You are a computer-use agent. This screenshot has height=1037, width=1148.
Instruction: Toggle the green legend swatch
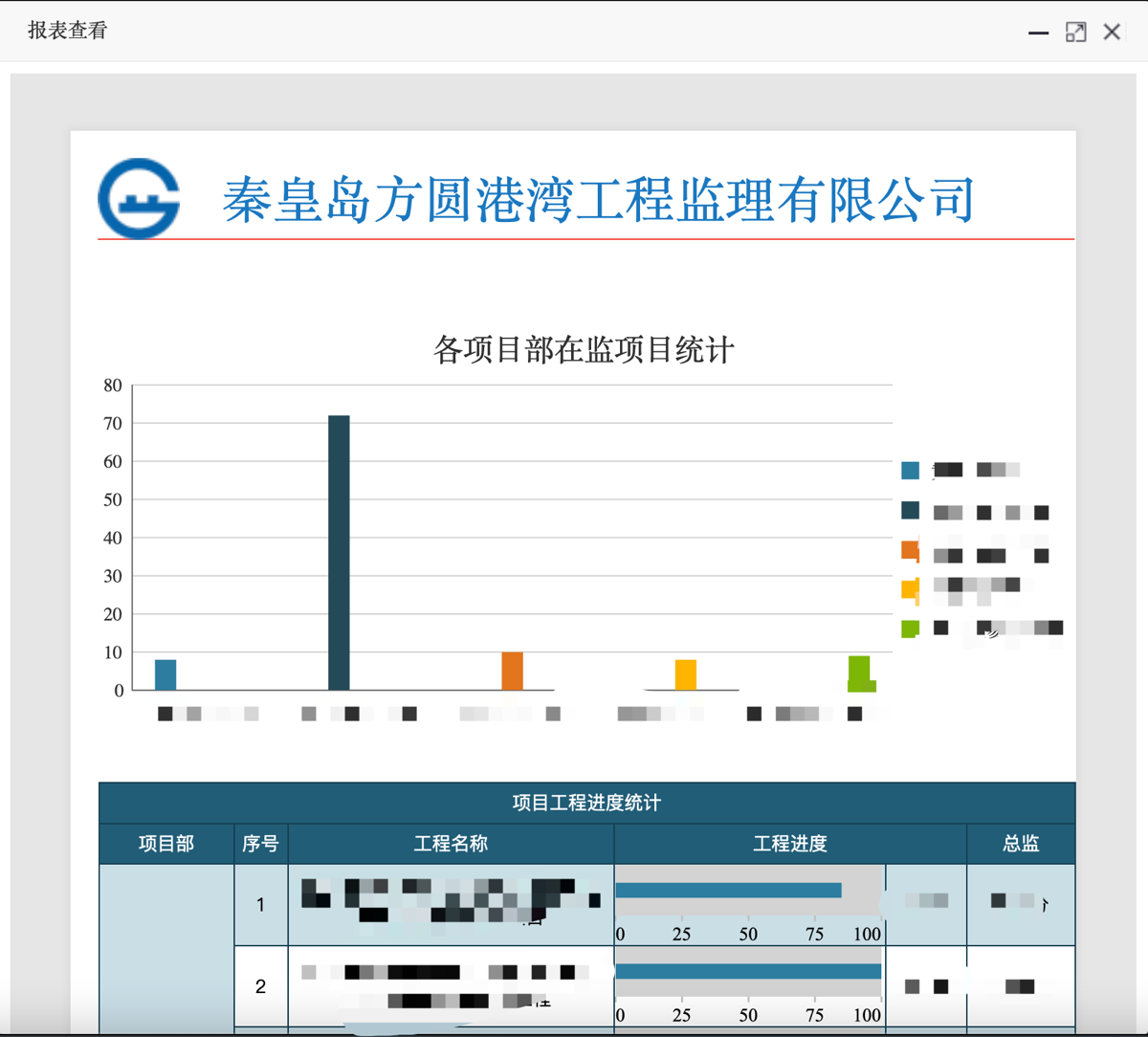pos(910,629)
